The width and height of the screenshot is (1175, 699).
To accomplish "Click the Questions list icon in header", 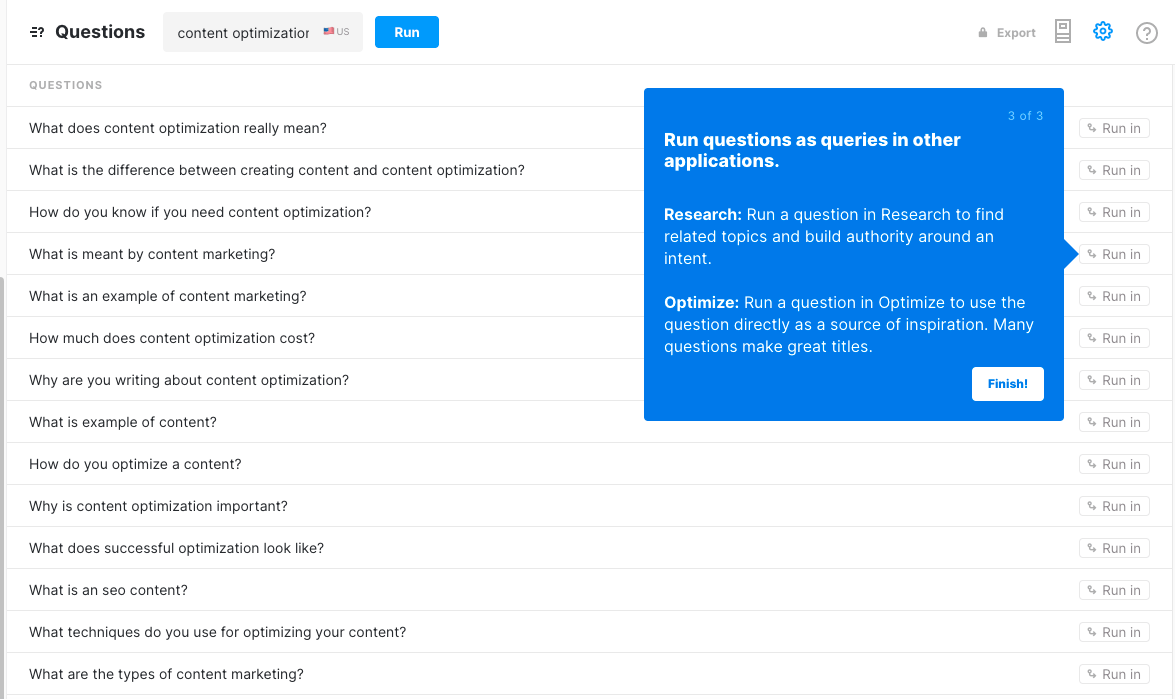I will (x=37, y=32).
